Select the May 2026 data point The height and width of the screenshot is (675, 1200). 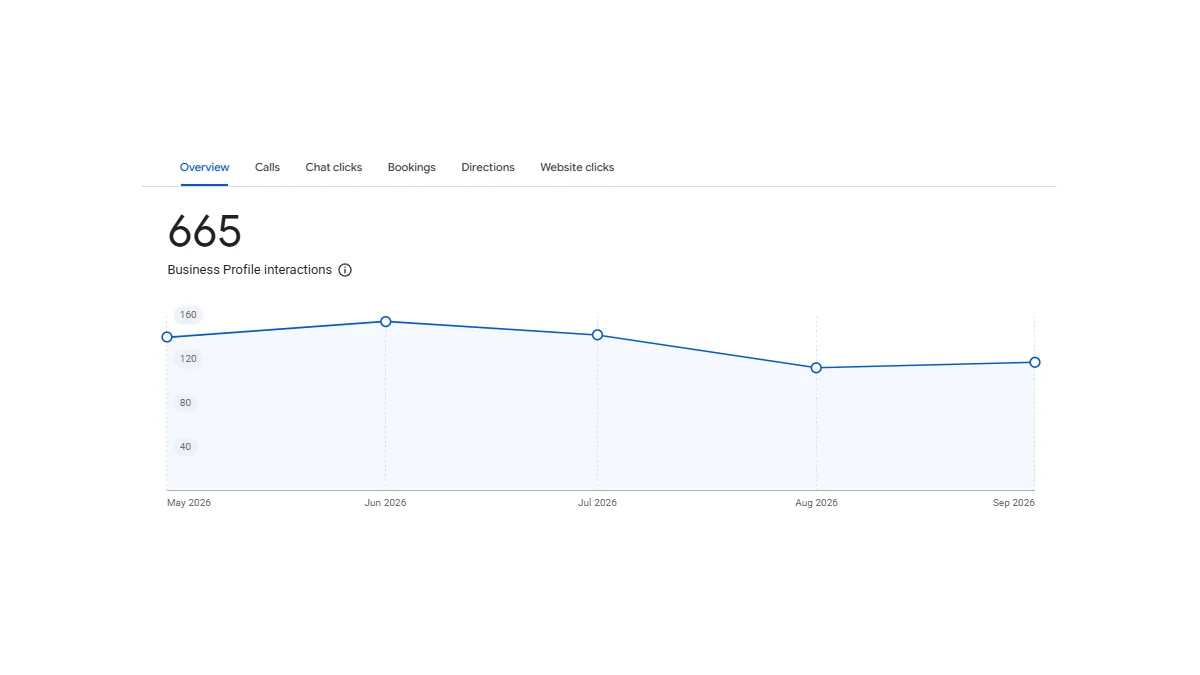(167, 337)
